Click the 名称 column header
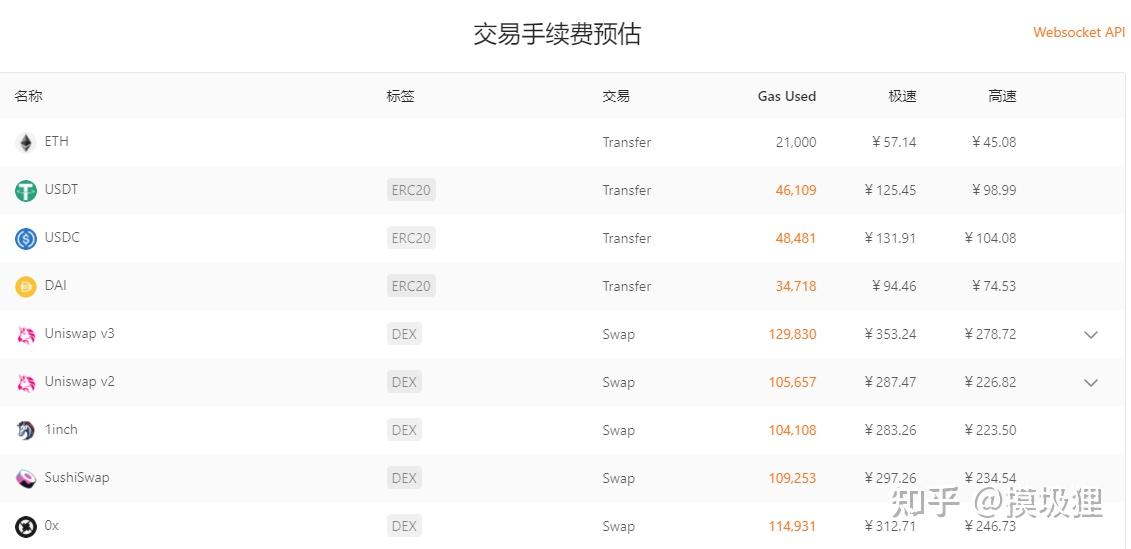This screenshot has height=549, width=1131. (29, 96)
